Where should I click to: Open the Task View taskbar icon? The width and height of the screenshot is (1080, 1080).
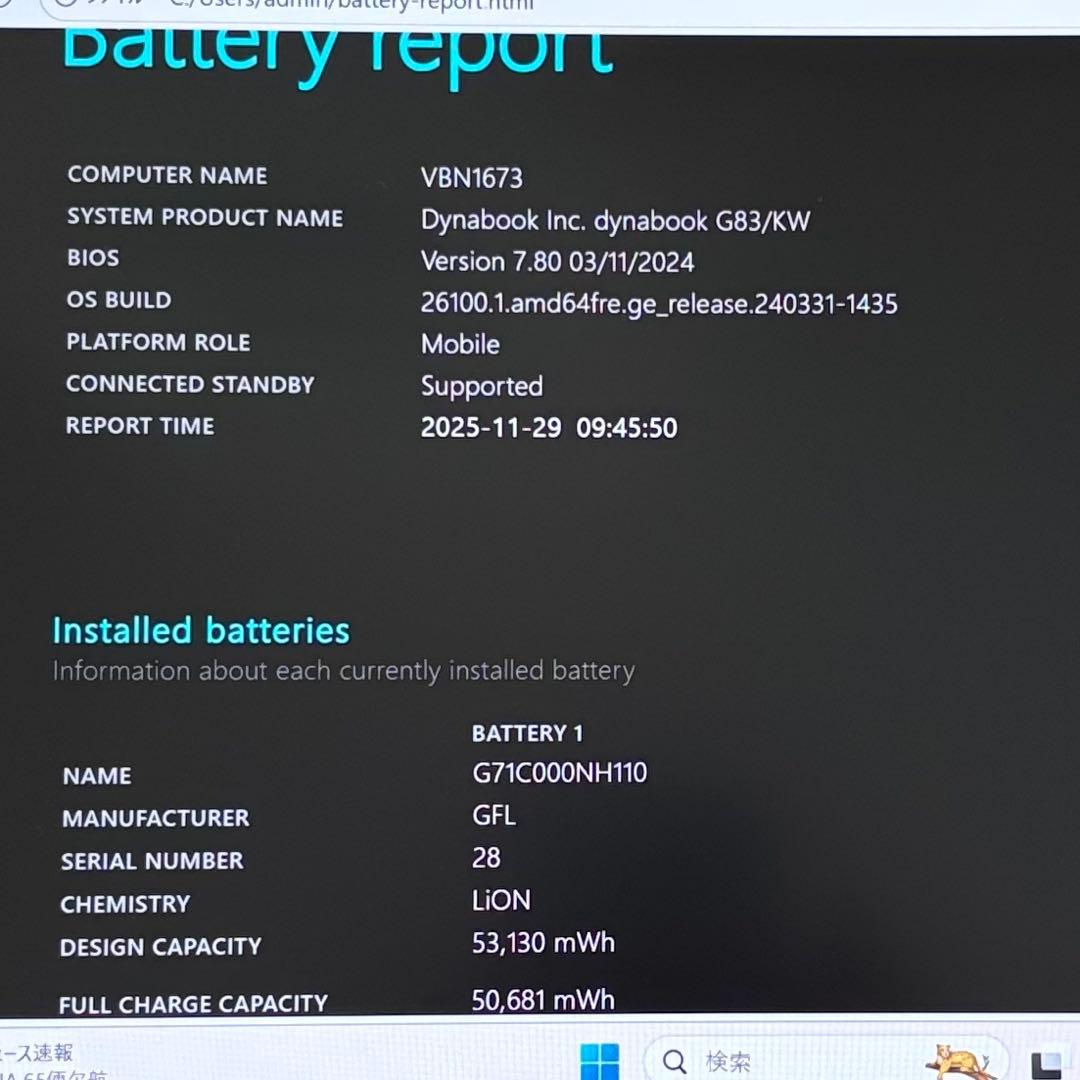pos(1046,1066)
